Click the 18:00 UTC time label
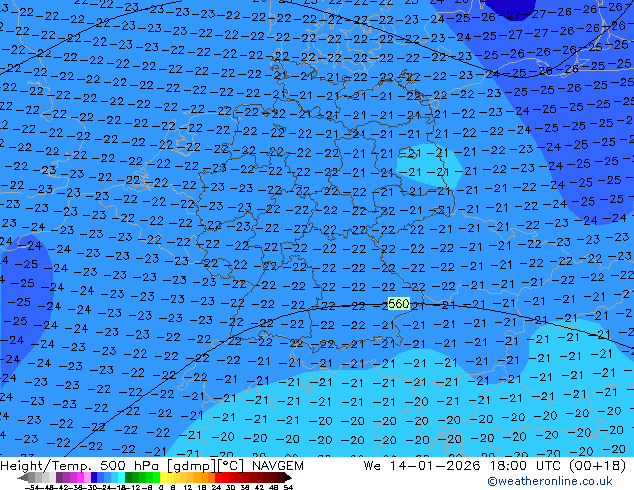Viewport: 634px width, 490px height. pyautogui.click(x=526, y=466)
